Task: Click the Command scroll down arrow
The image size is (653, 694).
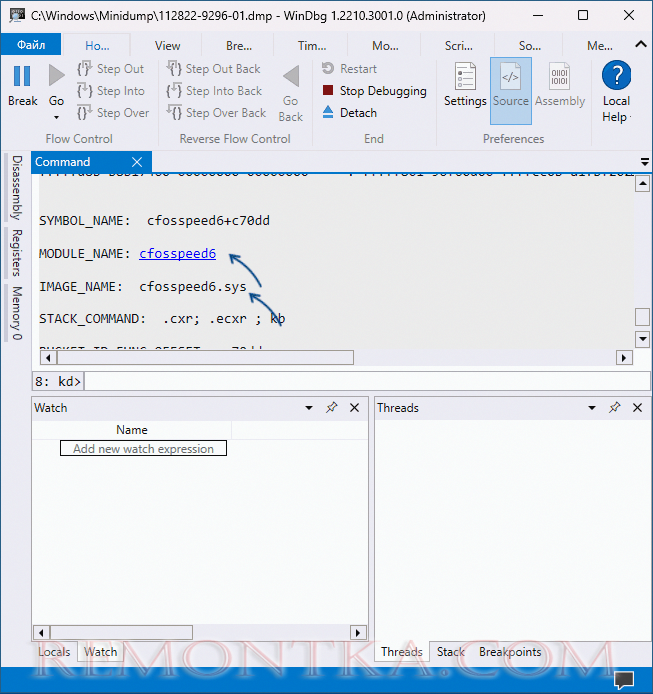Action: [642, 339]
